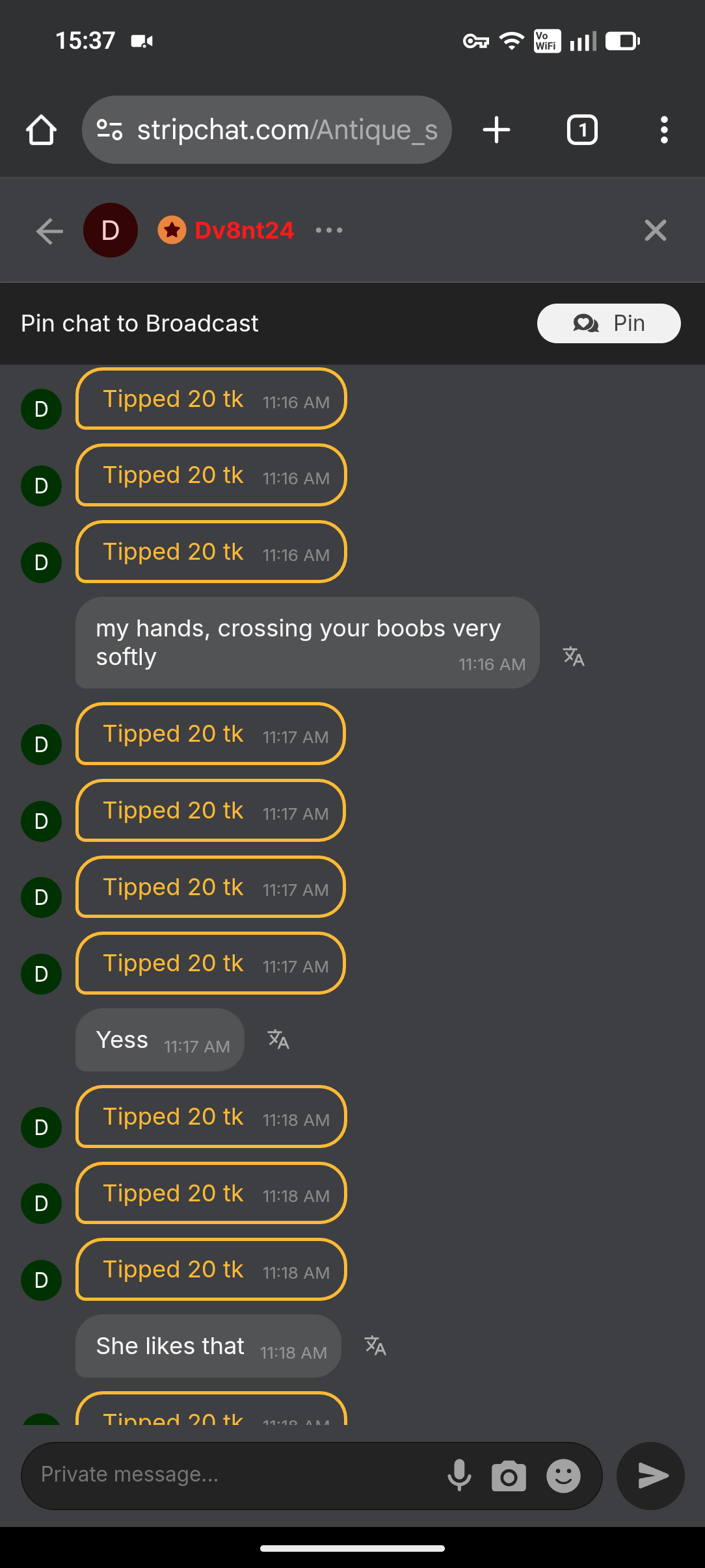Pin this chat to Broadcast
Screen dimensions: 705x1568
point(608,323)
